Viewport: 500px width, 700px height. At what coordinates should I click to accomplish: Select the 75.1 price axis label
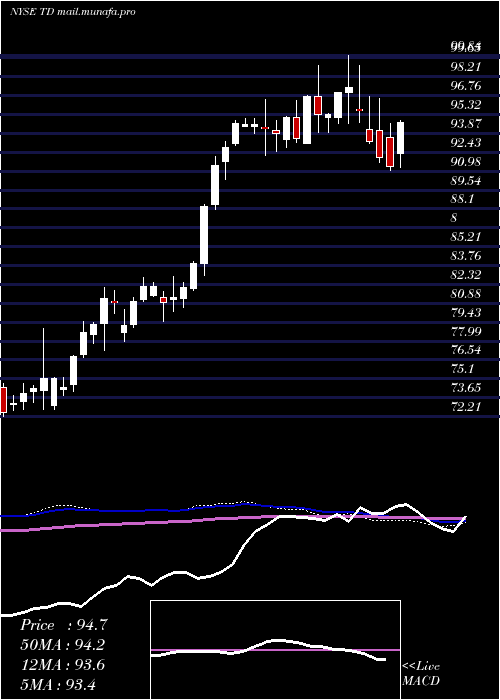tap(462, 369)
